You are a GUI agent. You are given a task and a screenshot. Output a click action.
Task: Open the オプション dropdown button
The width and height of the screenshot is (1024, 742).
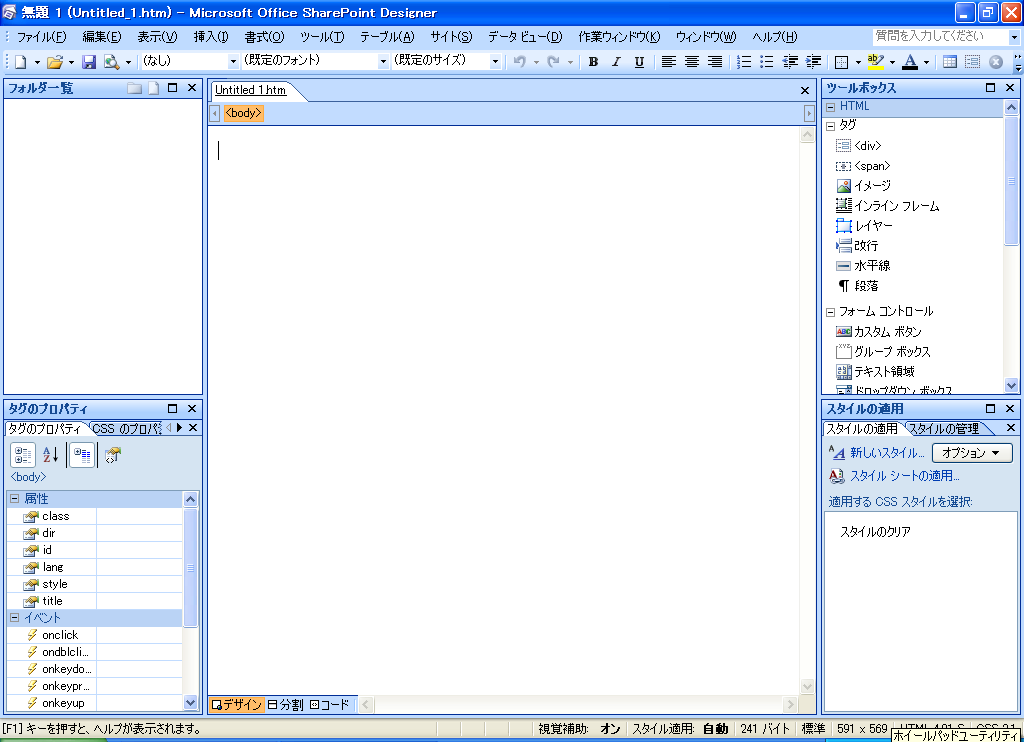click(971, 453)
